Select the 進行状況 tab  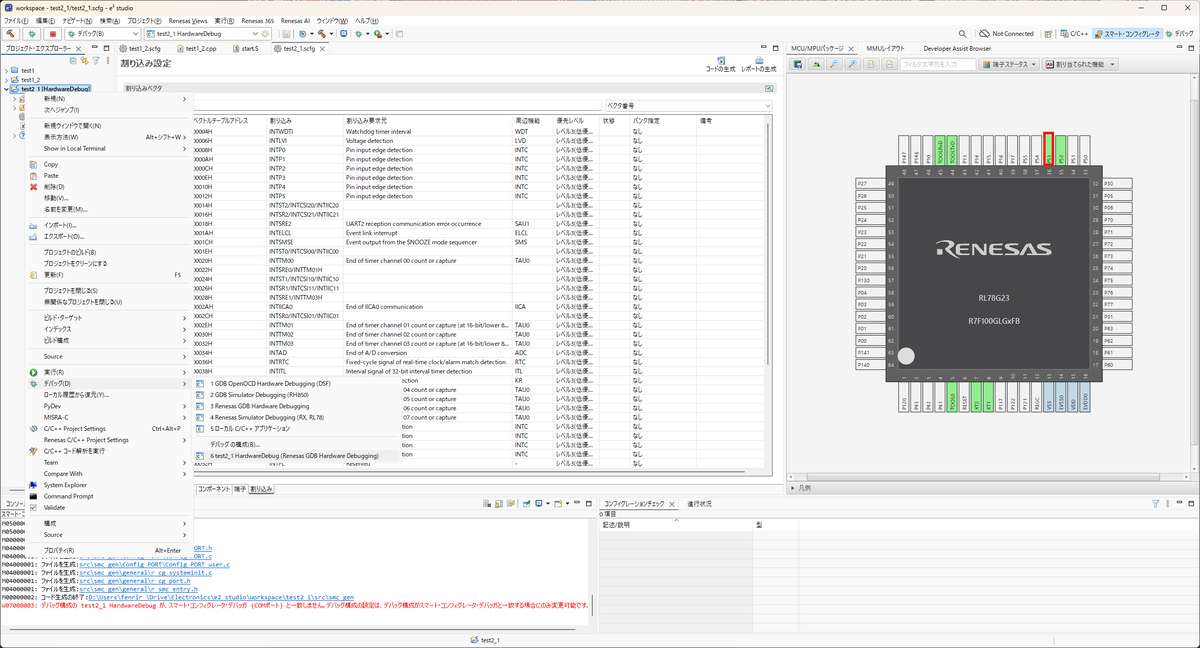(x=700, y=504)
